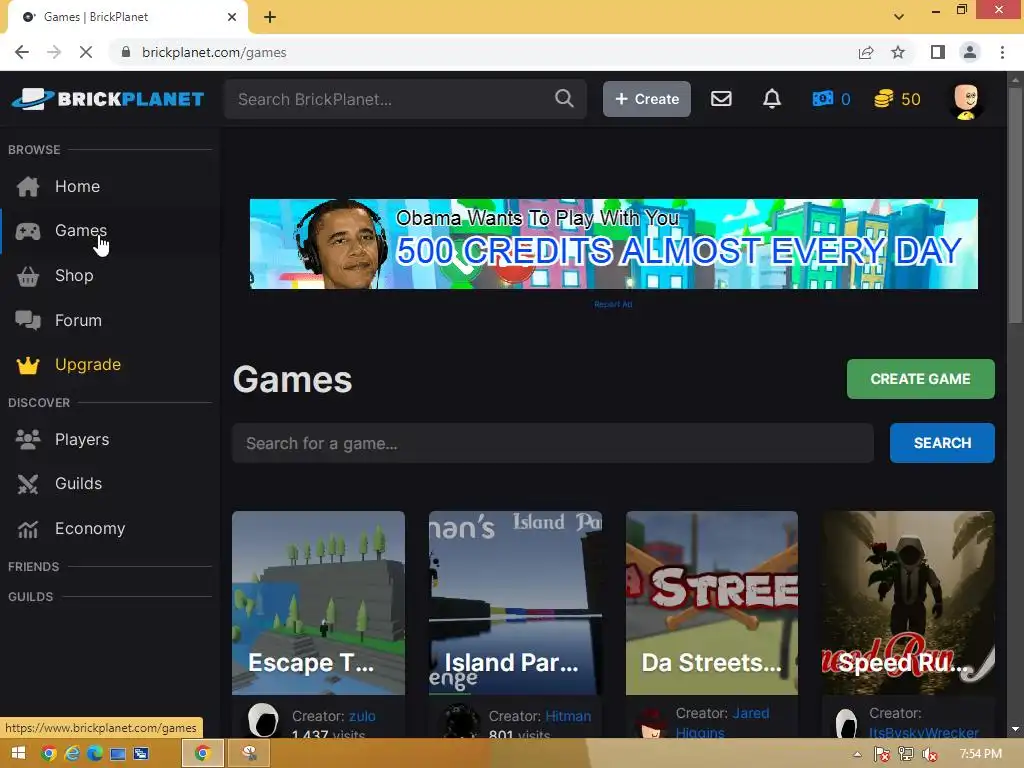Screen dimensions: 1024x768
Task: Open the Da Streets... game thumbnail
Action: (712, 603)
